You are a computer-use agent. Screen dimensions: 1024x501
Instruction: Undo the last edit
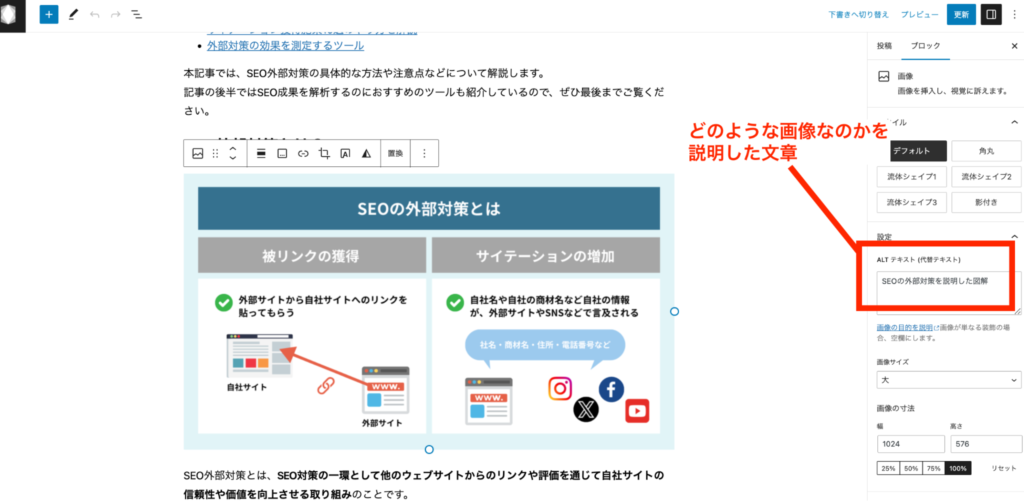coord(94,14)
